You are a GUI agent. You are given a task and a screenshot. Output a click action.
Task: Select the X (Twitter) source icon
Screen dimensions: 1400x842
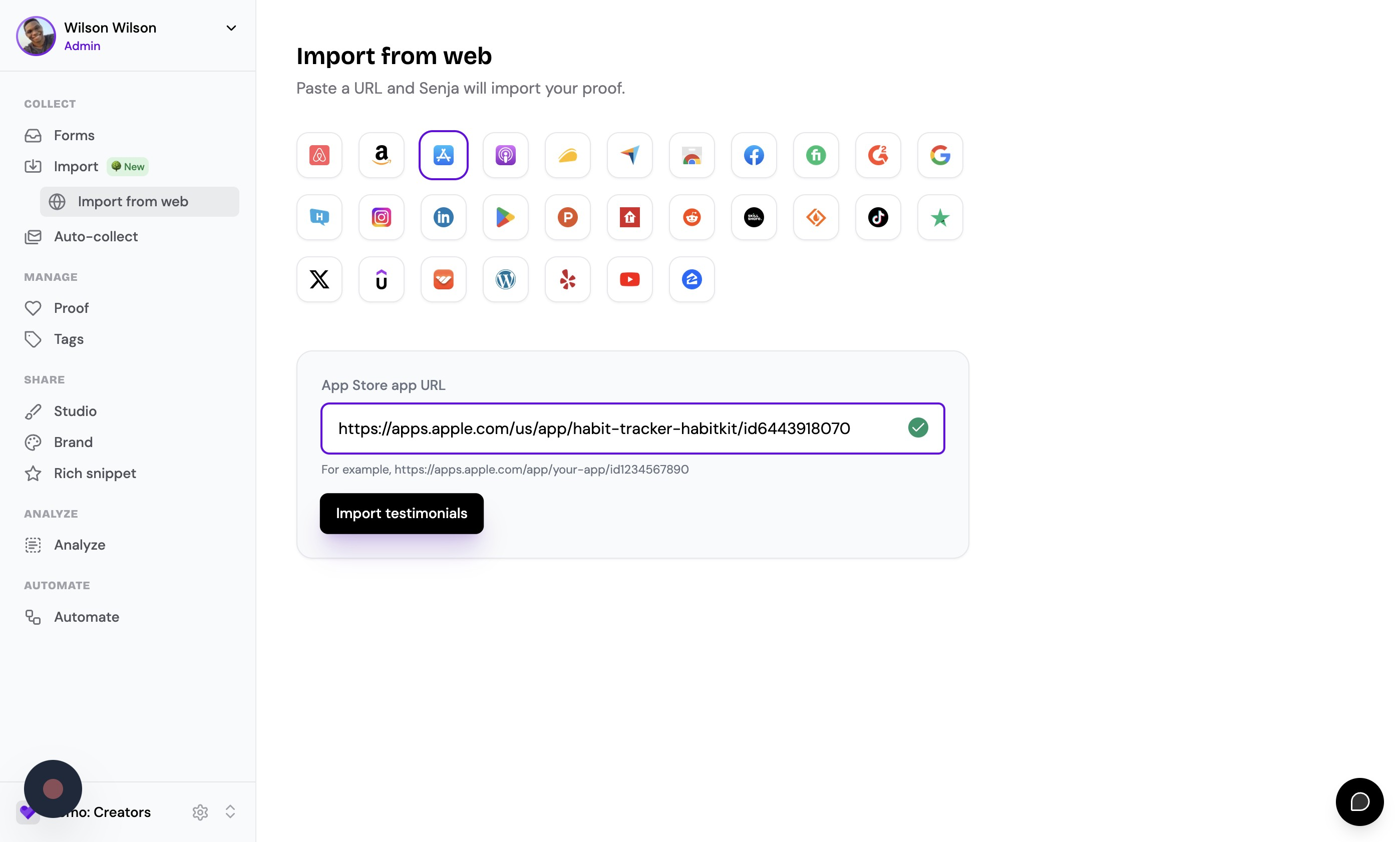[319, 279]
